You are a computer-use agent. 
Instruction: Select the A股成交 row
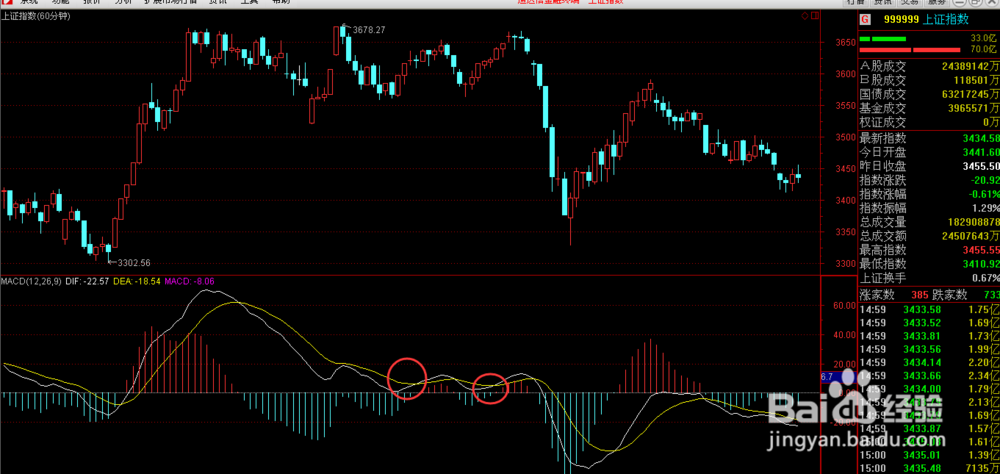tap(929, 66)
